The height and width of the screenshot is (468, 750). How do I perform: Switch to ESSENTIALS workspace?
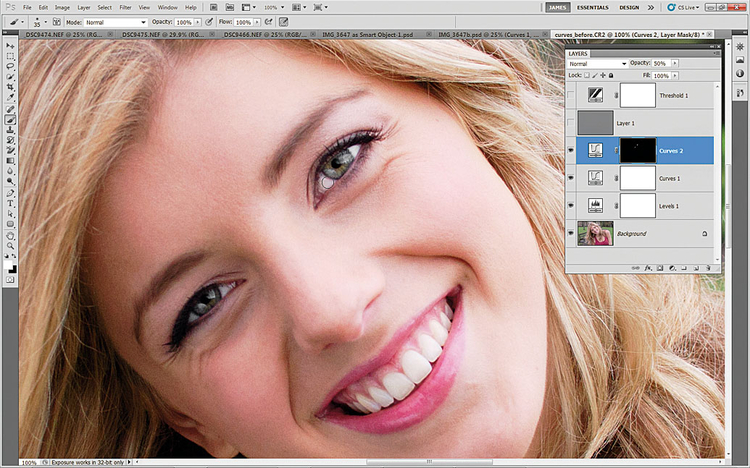coord(593,8)
